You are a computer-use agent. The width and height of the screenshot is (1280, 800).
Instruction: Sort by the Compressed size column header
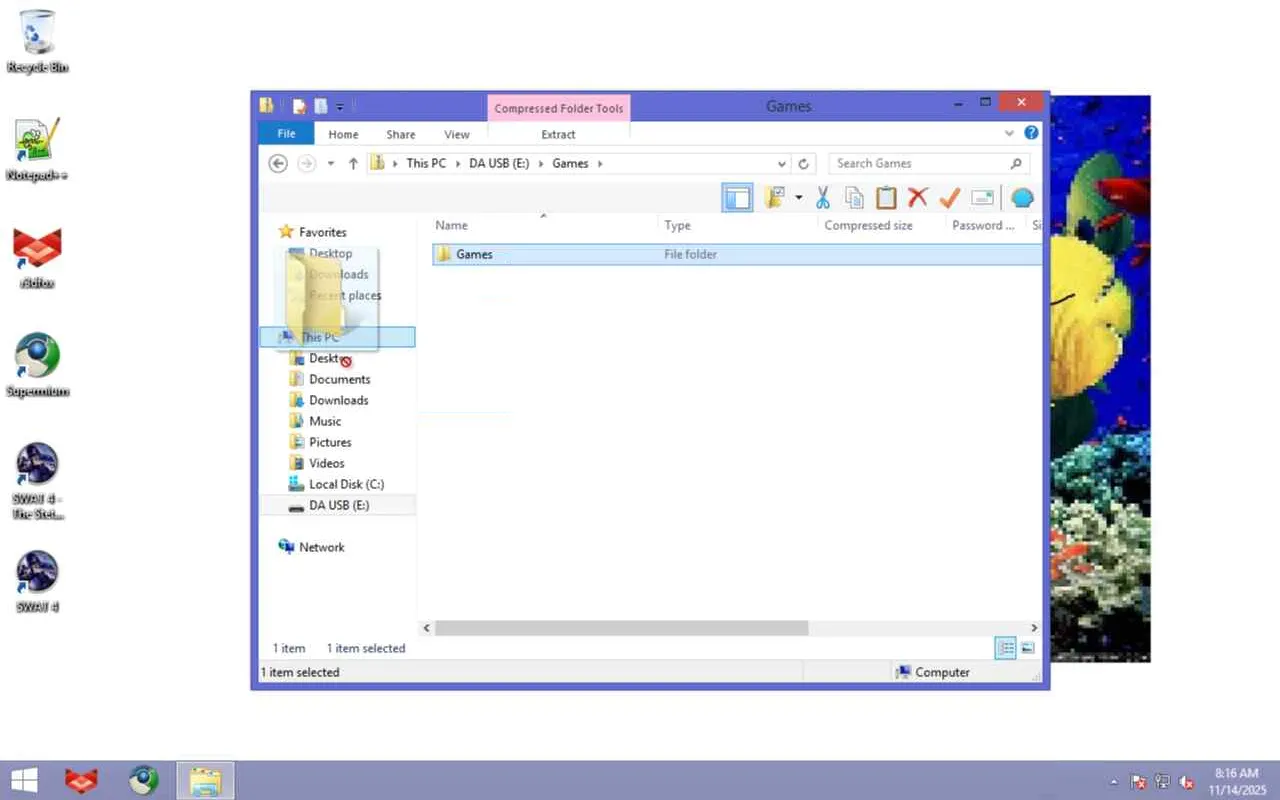[882, 225]
